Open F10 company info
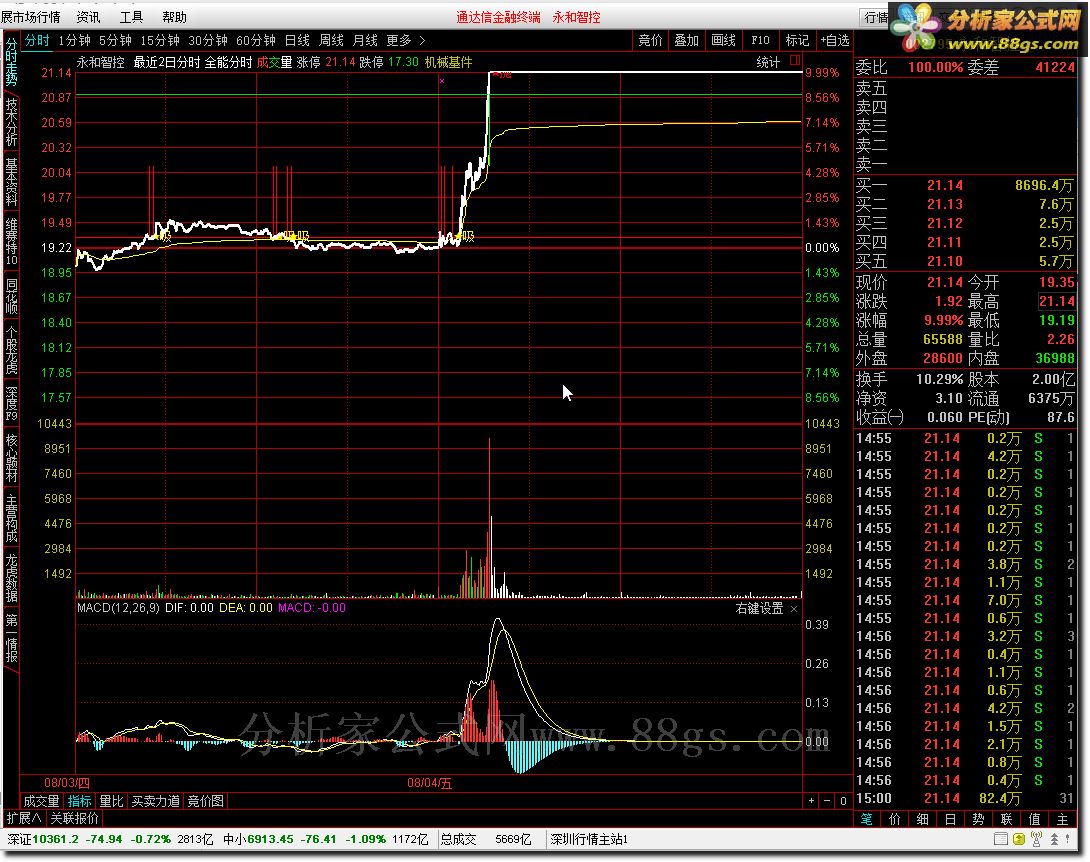This screenshot has width=1090, height=862. 760,40
